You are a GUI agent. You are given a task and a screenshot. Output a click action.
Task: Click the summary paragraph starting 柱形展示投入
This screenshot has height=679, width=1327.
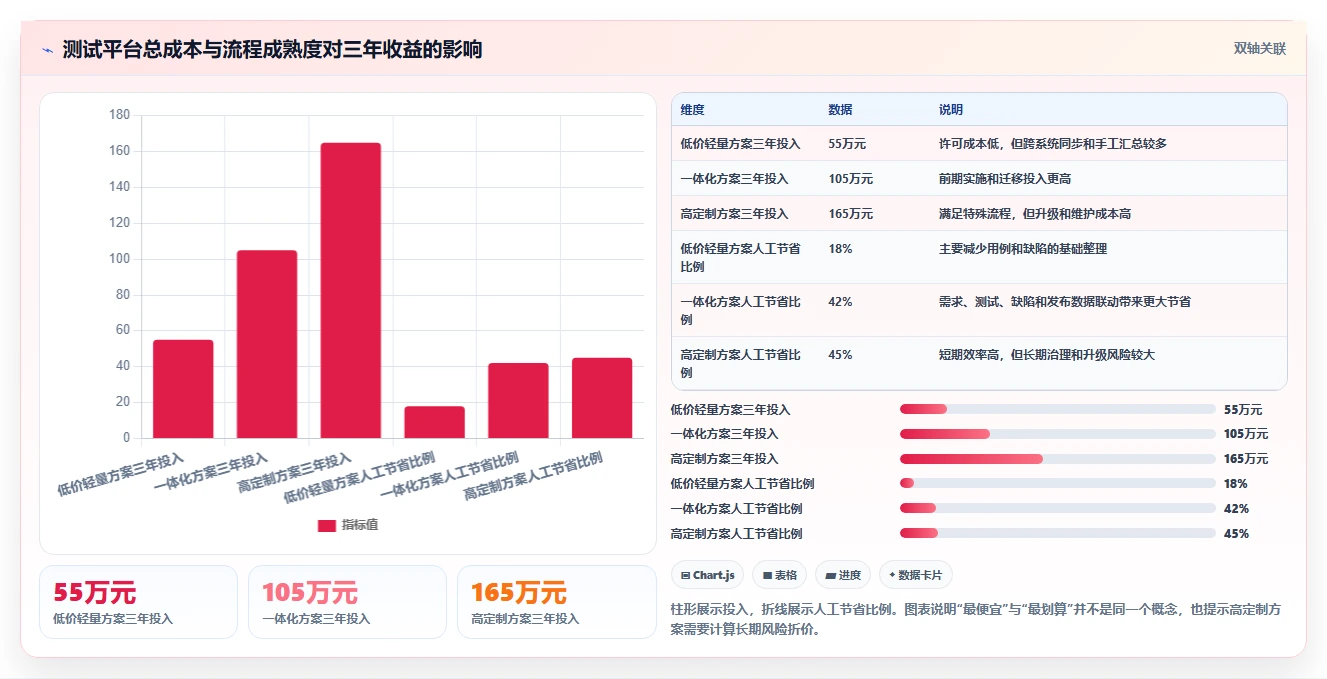pos(976,619)
